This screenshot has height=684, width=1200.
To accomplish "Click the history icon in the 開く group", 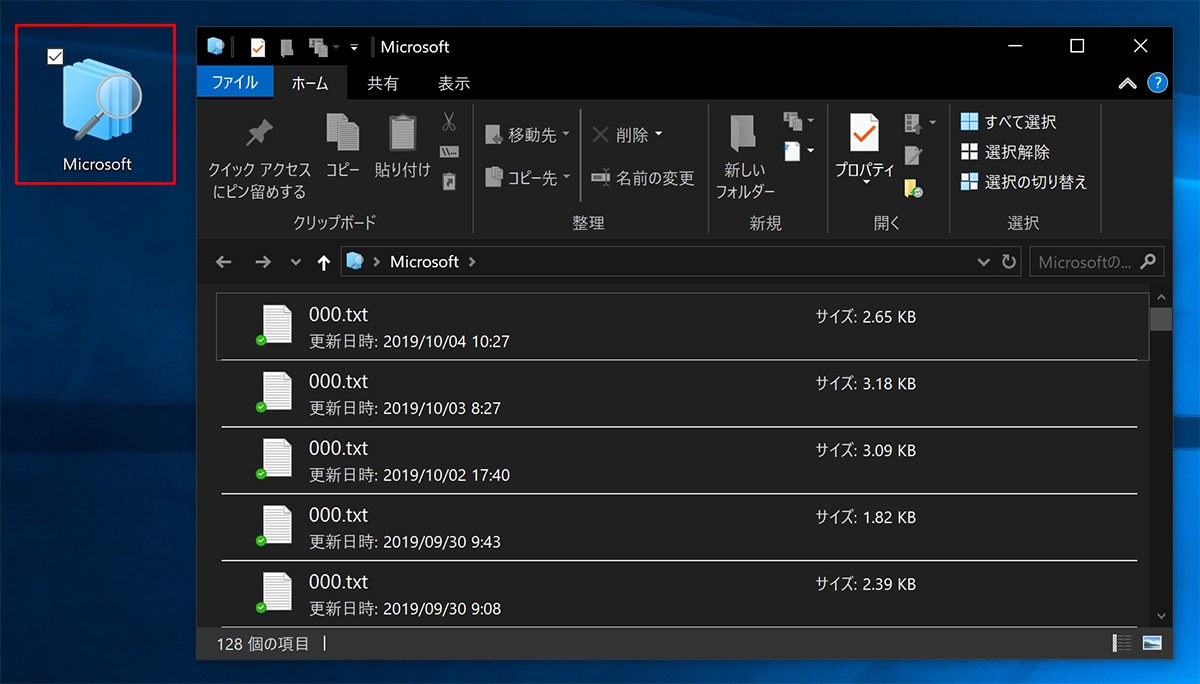I will [x=913, y=187].
